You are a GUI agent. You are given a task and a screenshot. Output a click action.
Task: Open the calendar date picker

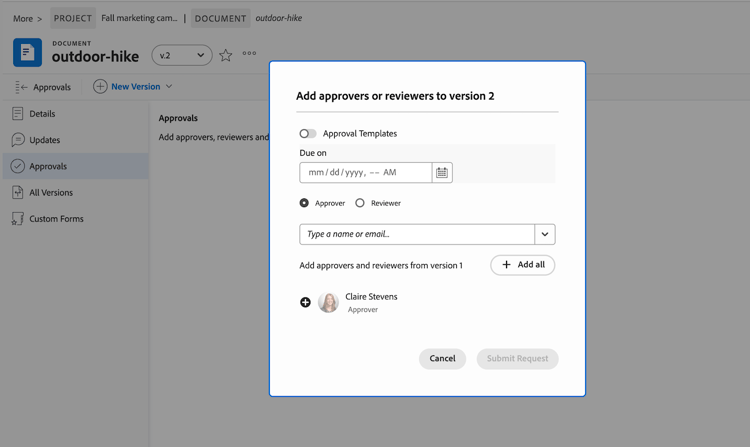tap(442, 173)
